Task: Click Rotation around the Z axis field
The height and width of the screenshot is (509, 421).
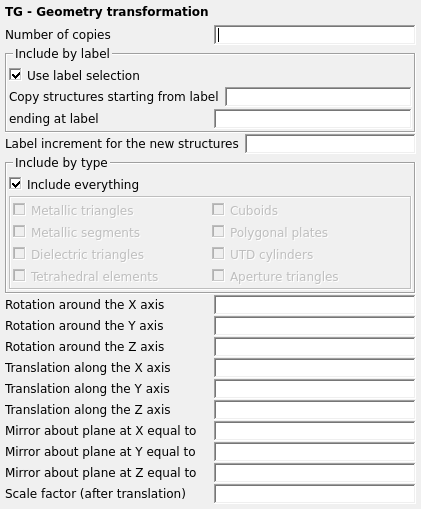Action: pos(315,347)
